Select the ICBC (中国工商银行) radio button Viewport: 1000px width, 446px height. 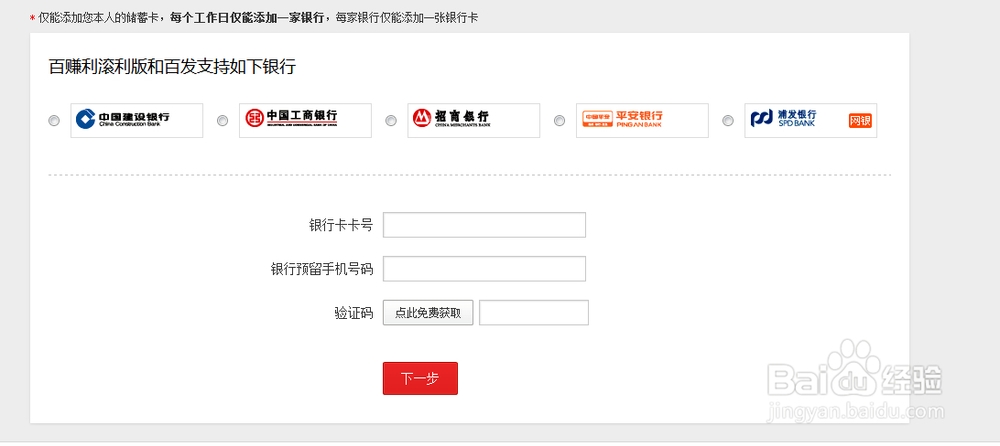tap(222, 121)
